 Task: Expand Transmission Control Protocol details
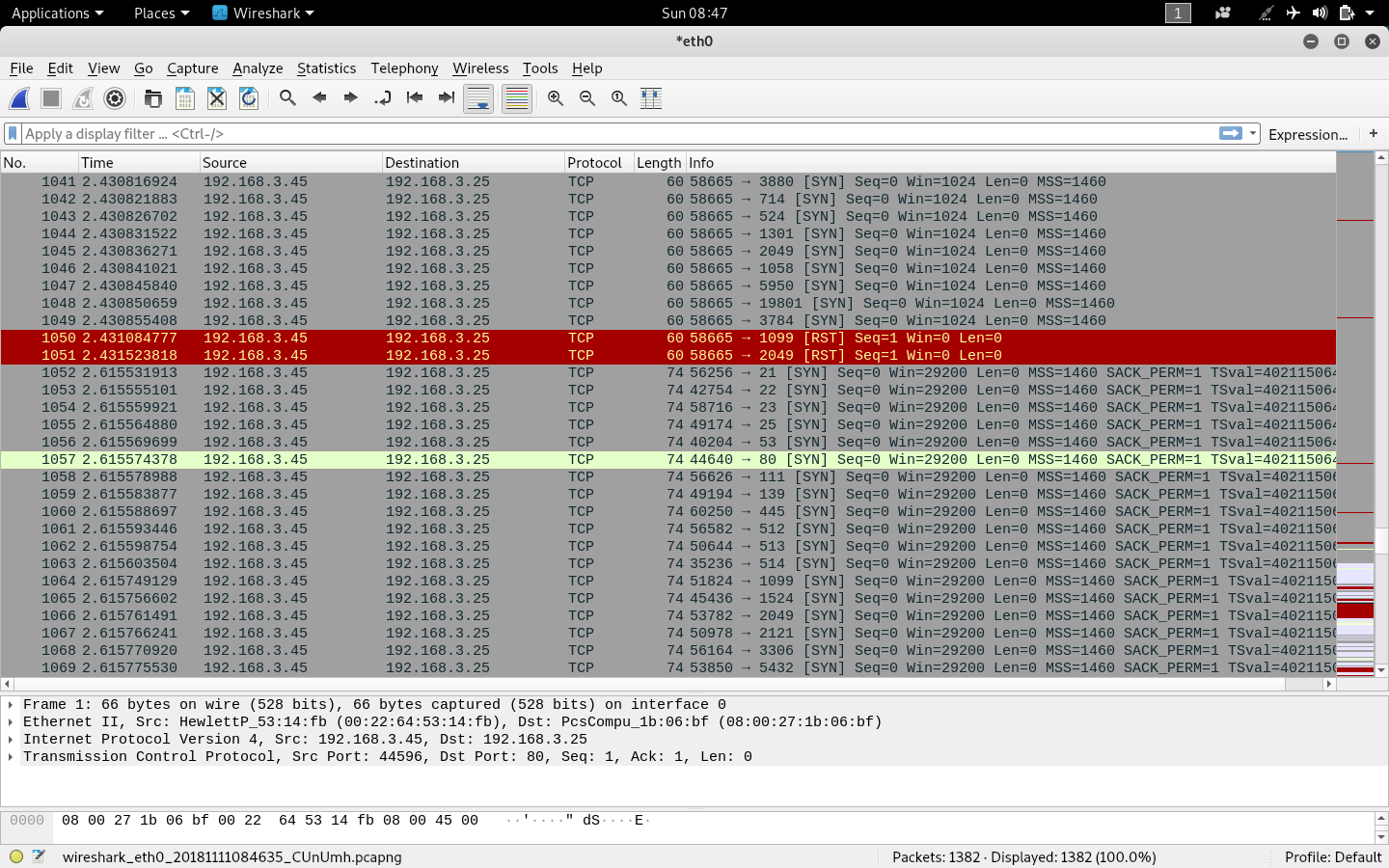click(11, 757)
